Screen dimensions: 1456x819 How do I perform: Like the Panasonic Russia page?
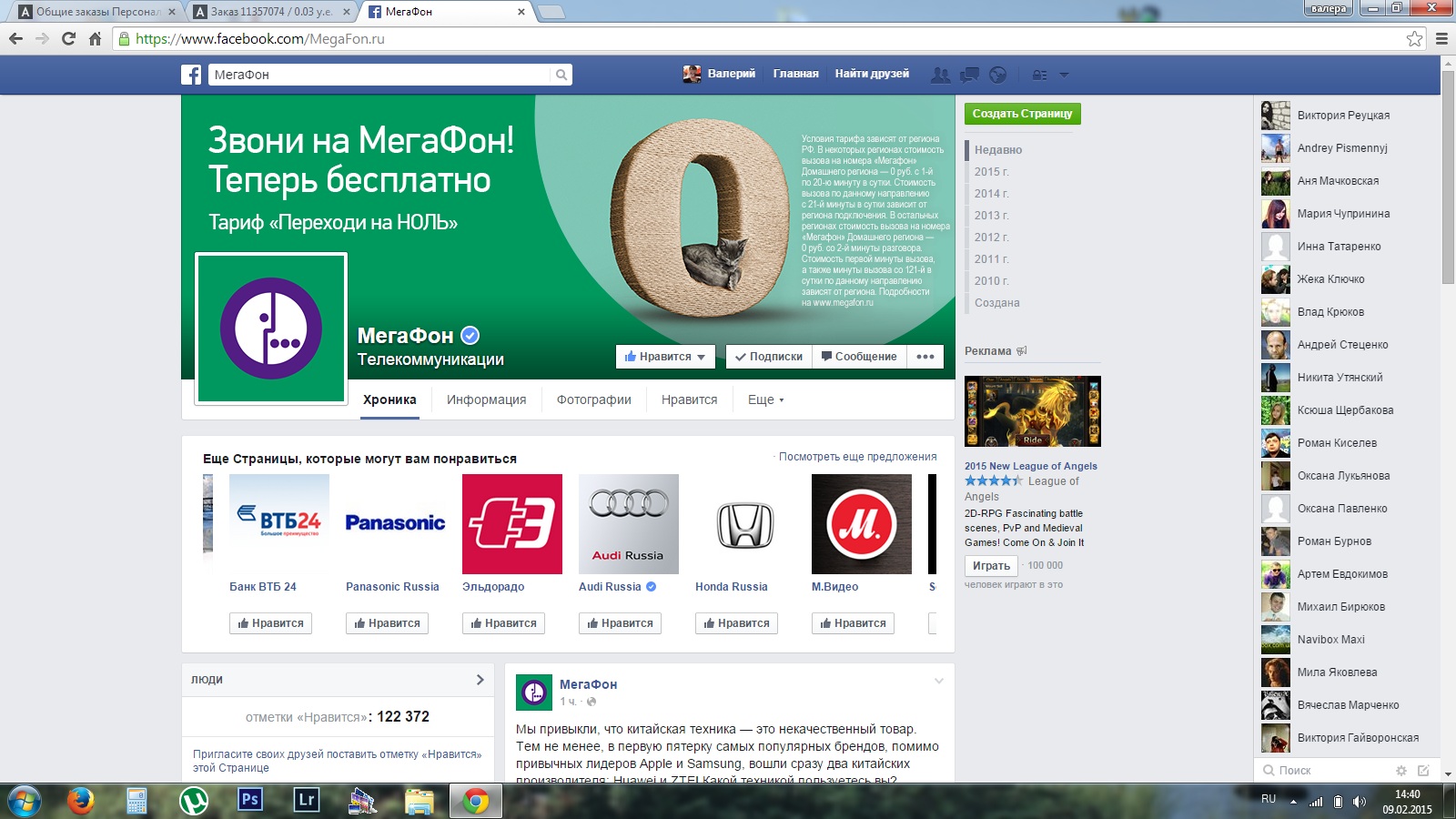tap(387, 623)
